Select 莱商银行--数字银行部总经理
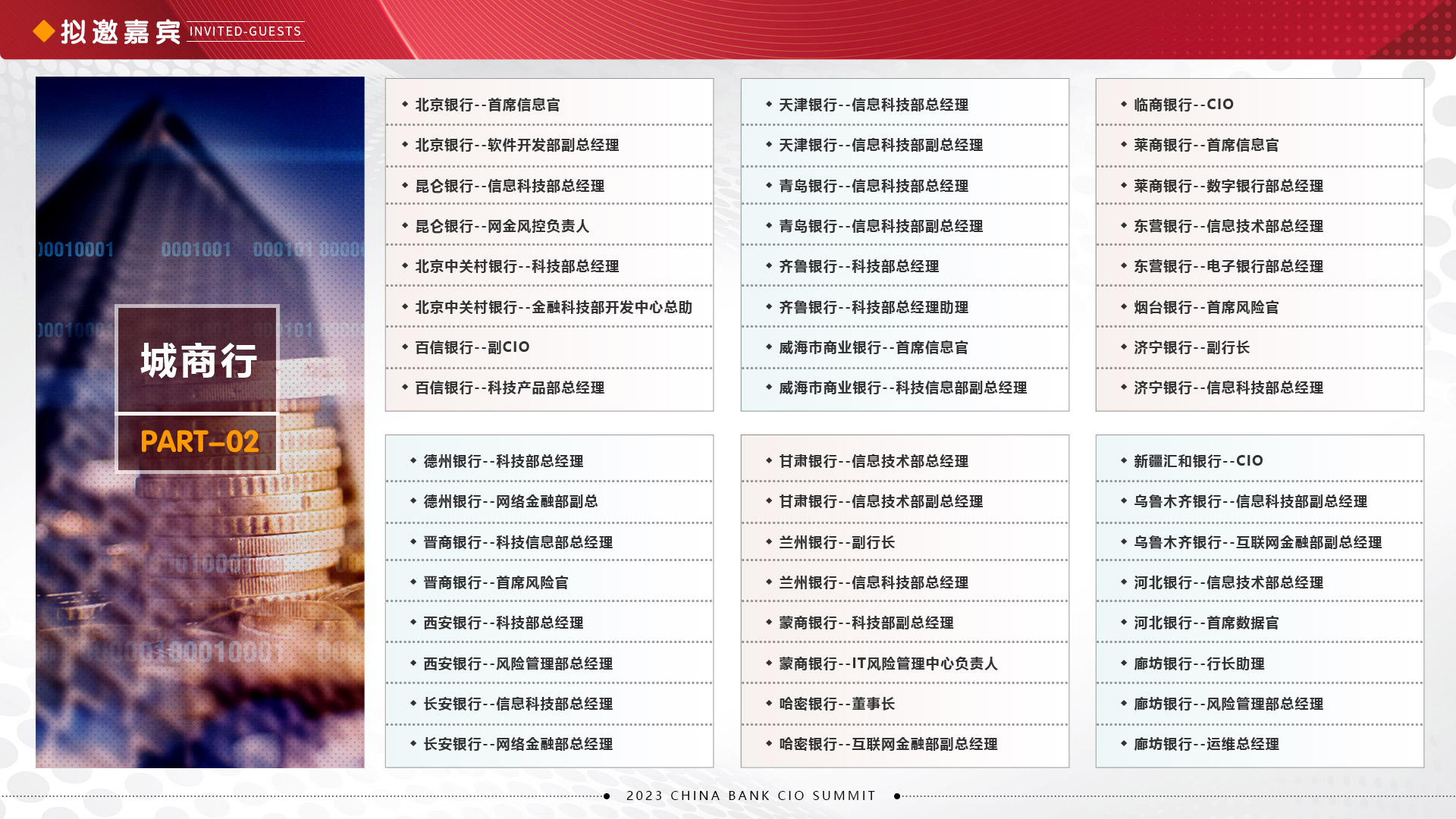 click(x=1228, y=186)
